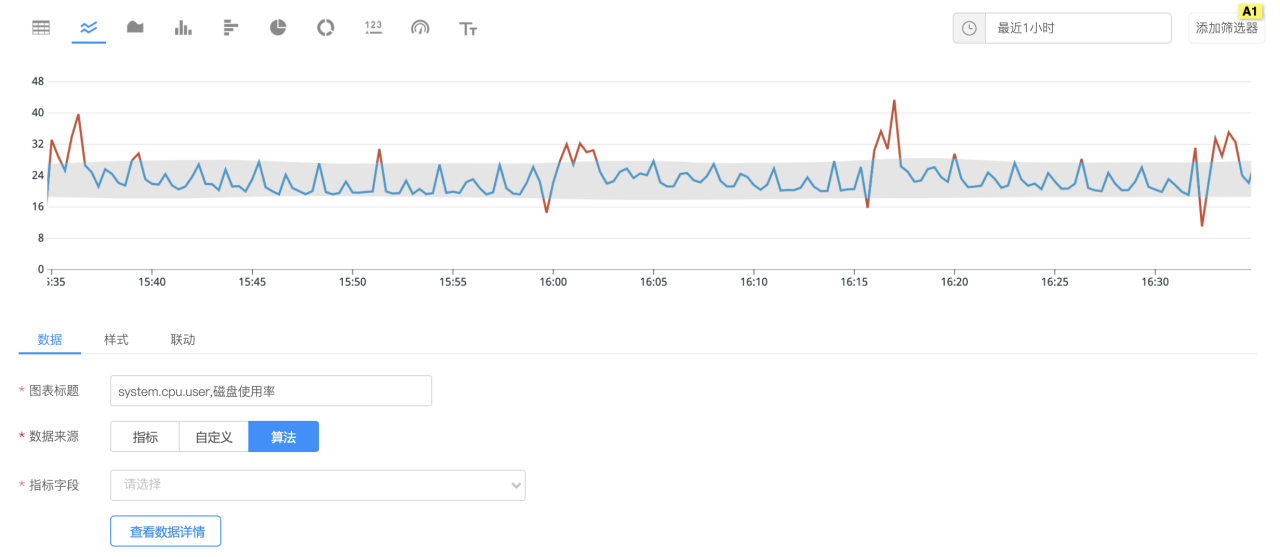The image size is (1280, 557).
Task: Choose 自定义 as data source
Action: 214,437
